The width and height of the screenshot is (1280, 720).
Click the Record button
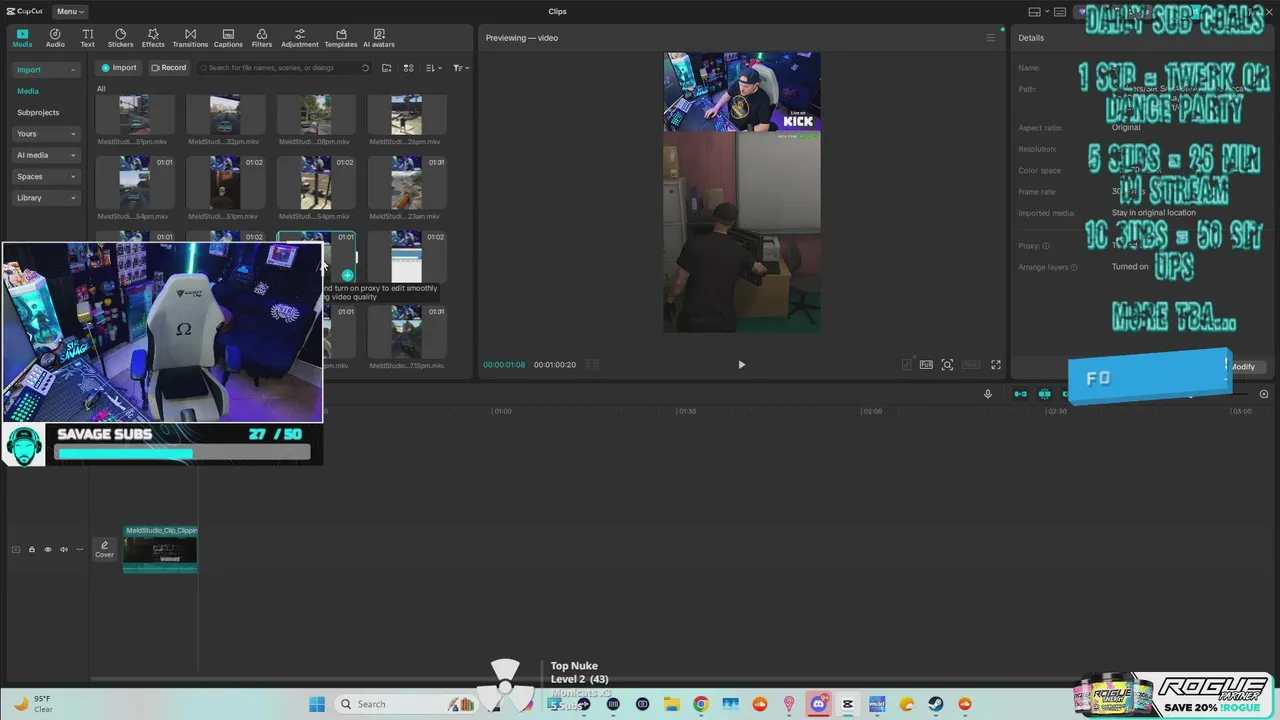tap(168, 68)
